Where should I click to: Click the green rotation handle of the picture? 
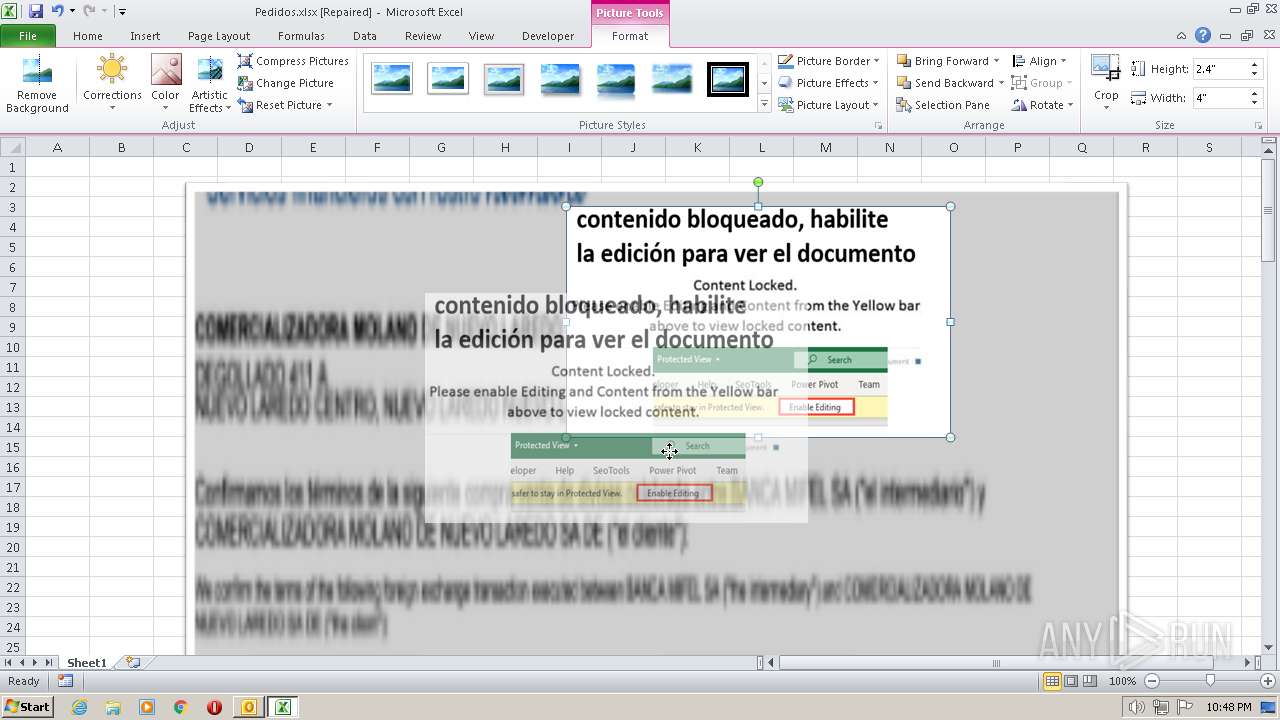tap(758, 182)
